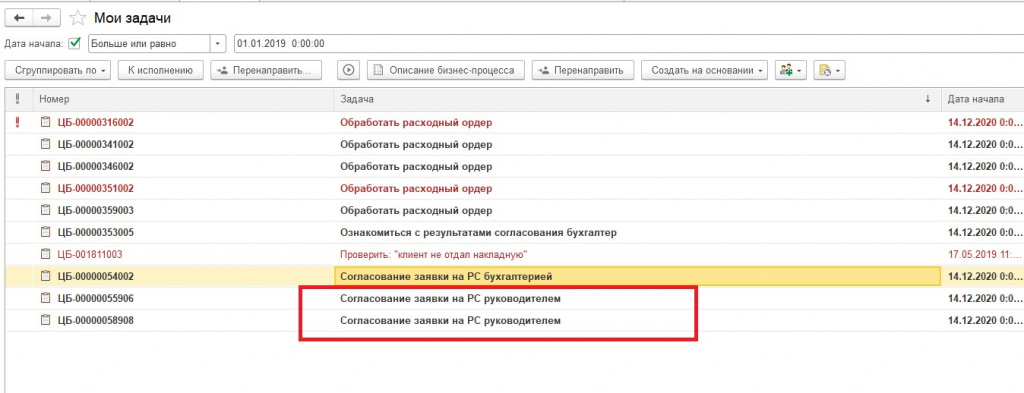Click clipboard icon of ЦБ-00000054002 row
The image size is (1024, 393).
(x=45, y=276)
